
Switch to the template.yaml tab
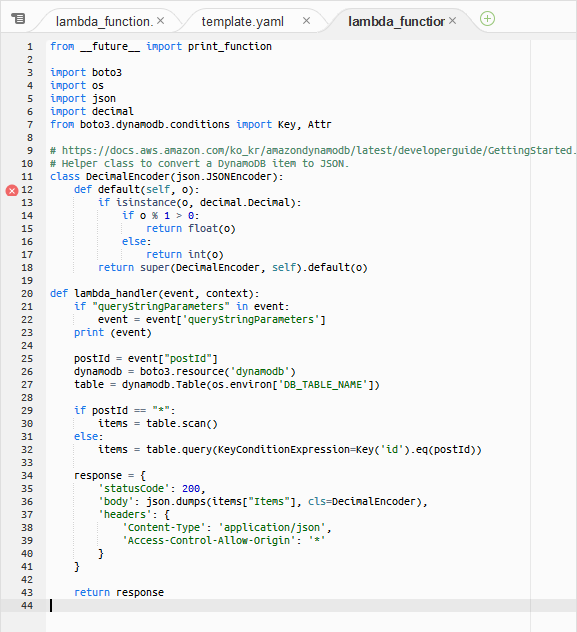[x=243, y=21]
